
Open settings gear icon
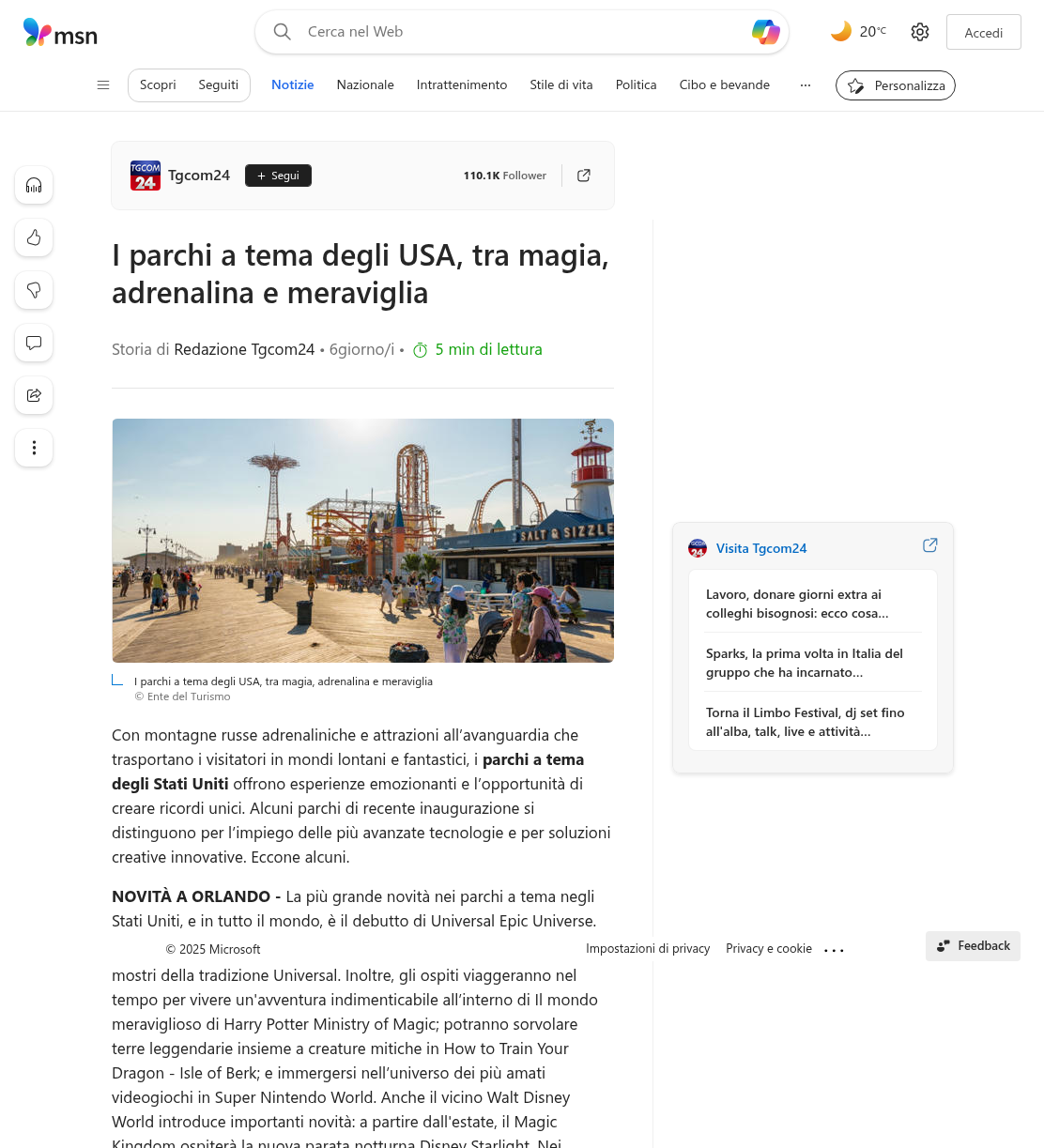920,32
